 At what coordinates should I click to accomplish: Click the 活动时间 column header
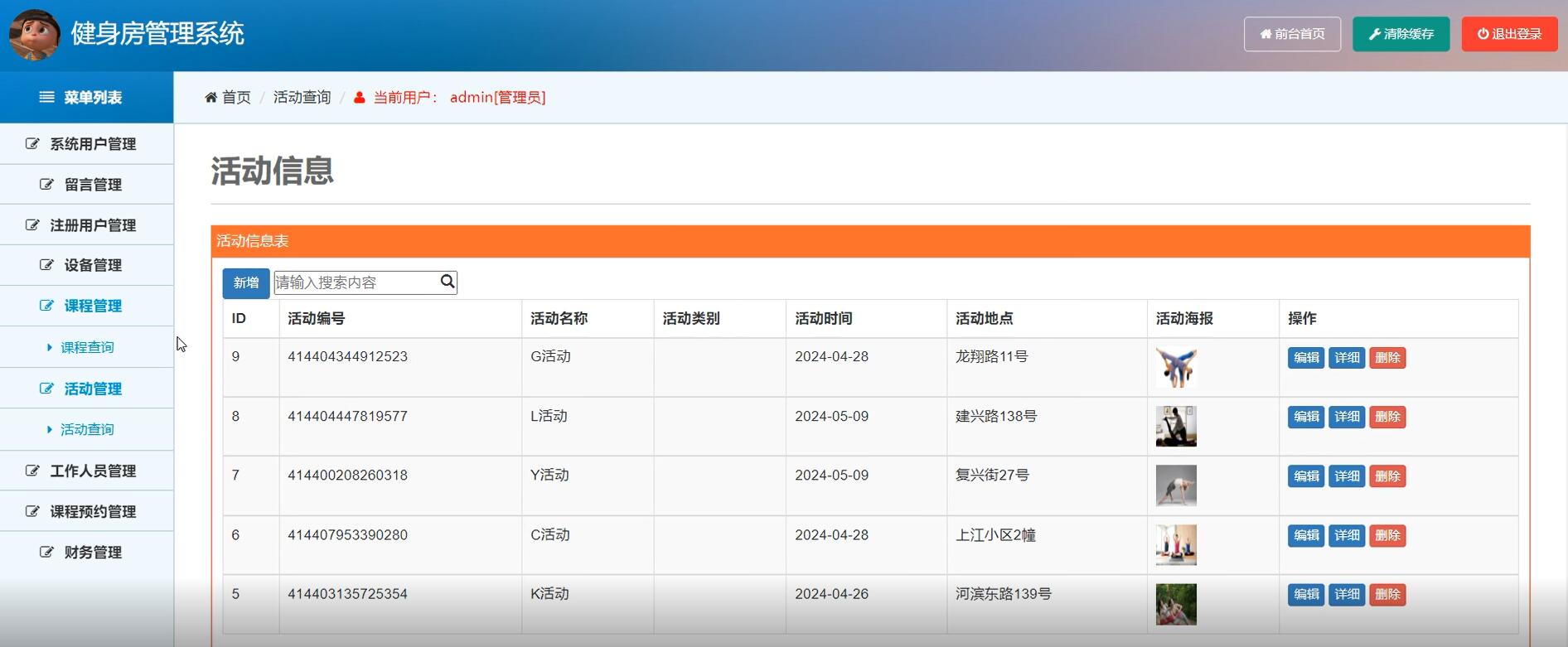pos(824,318)
